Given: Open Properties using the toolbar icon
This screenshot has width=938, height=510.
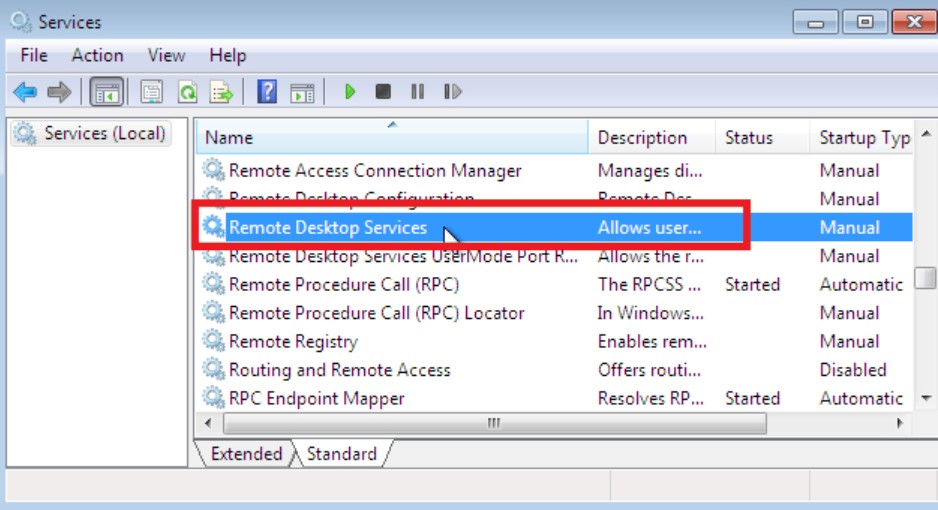Looking at the screenshot, I should pyautogui.click(x=151, y=92).
